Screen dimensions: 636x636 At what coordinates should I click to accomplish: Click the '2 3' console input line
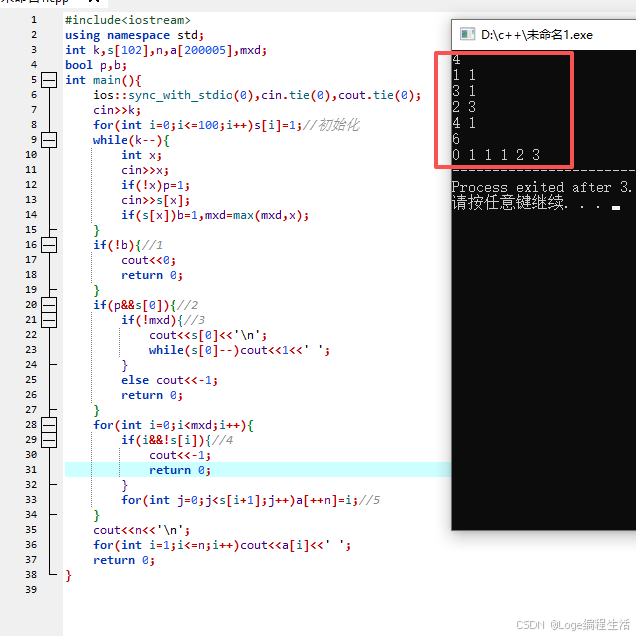tap(464, 107)
